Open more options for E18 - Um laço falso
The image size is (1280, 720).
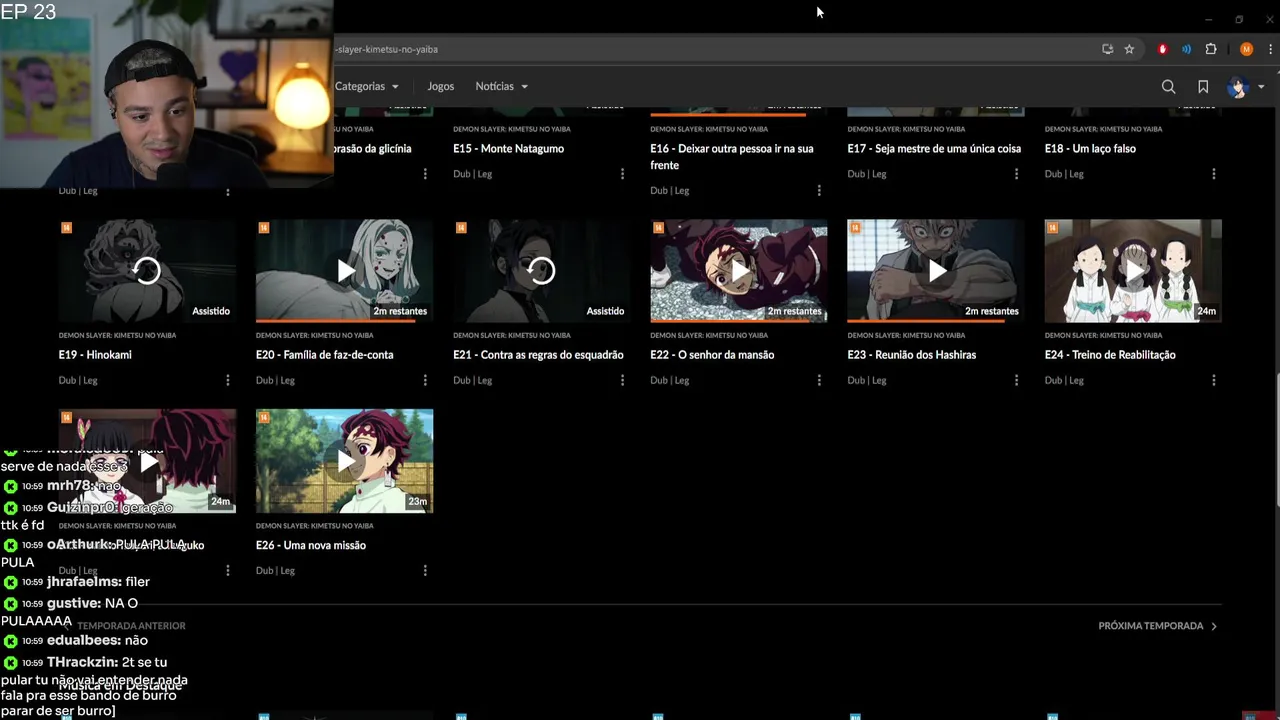[1213, 174]
